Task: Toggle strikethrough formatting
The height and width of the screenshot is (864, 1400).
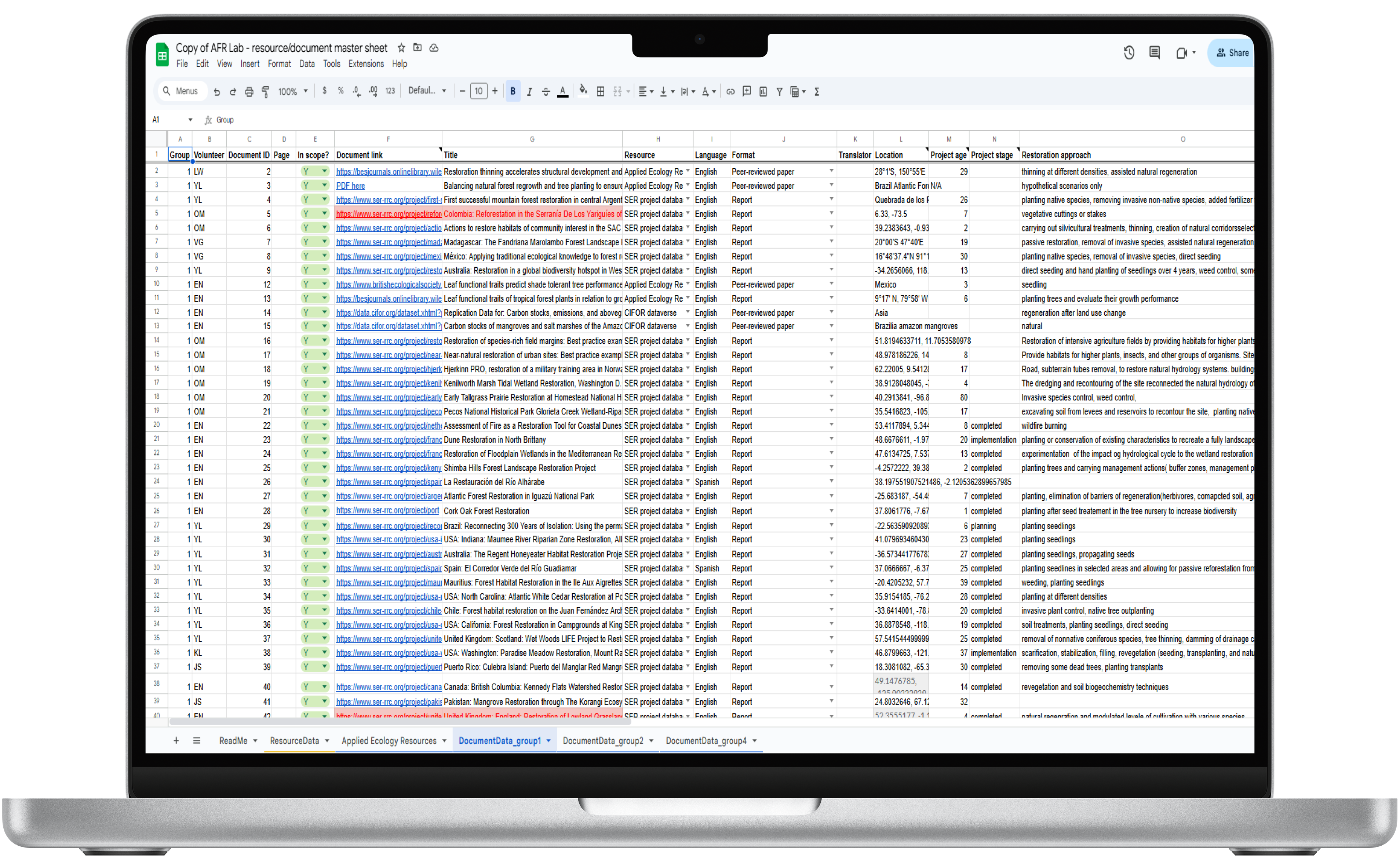Action: (x=546, y=91)
